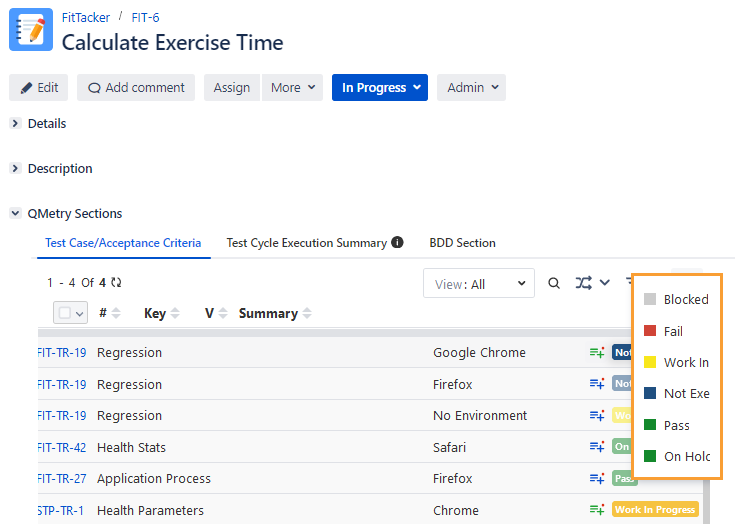The height and width of the screenshot is (524, 735).
Task: Click the Edit button
Action: pos(38,87)
